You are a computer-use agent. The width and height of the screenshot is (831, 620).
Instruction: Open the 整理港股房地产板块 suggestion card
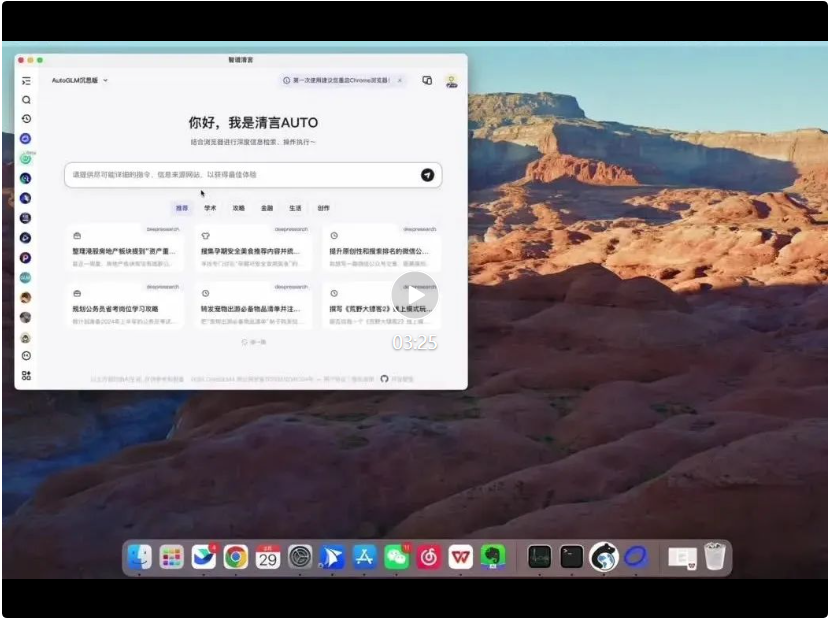(x=125, y=248)
